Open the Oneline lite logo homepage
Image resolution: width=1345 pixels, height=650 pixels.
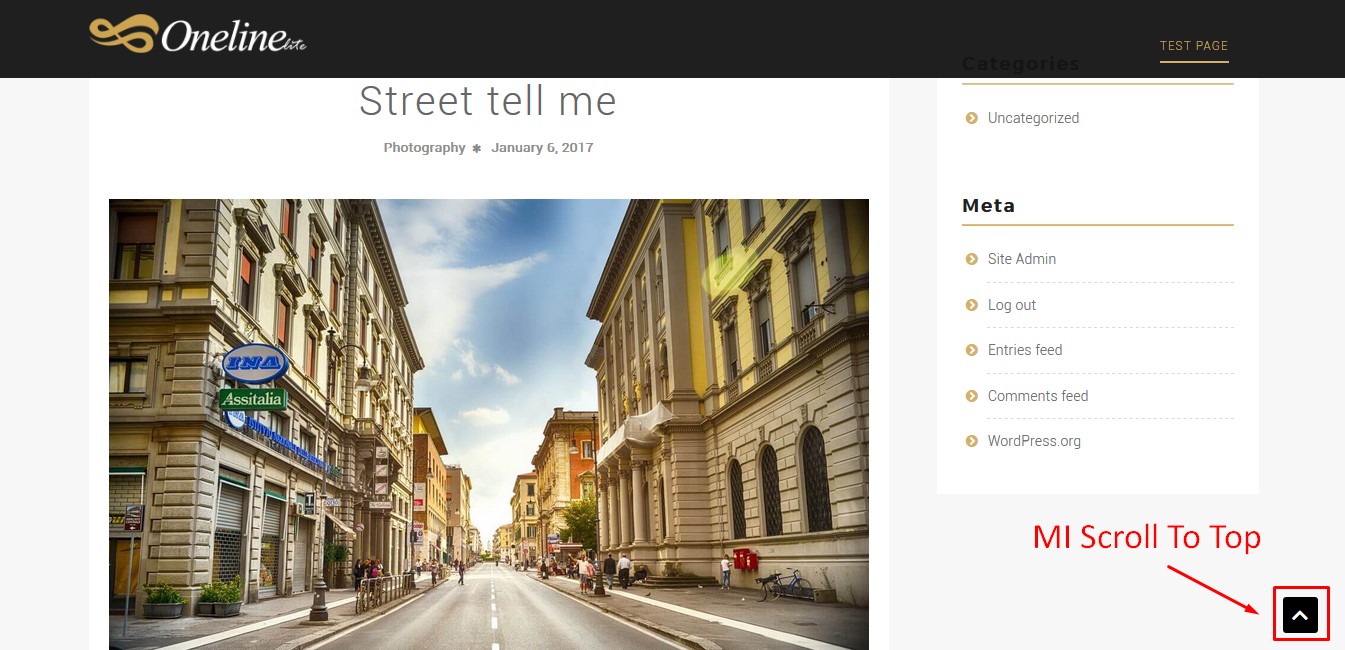(197, 36)
